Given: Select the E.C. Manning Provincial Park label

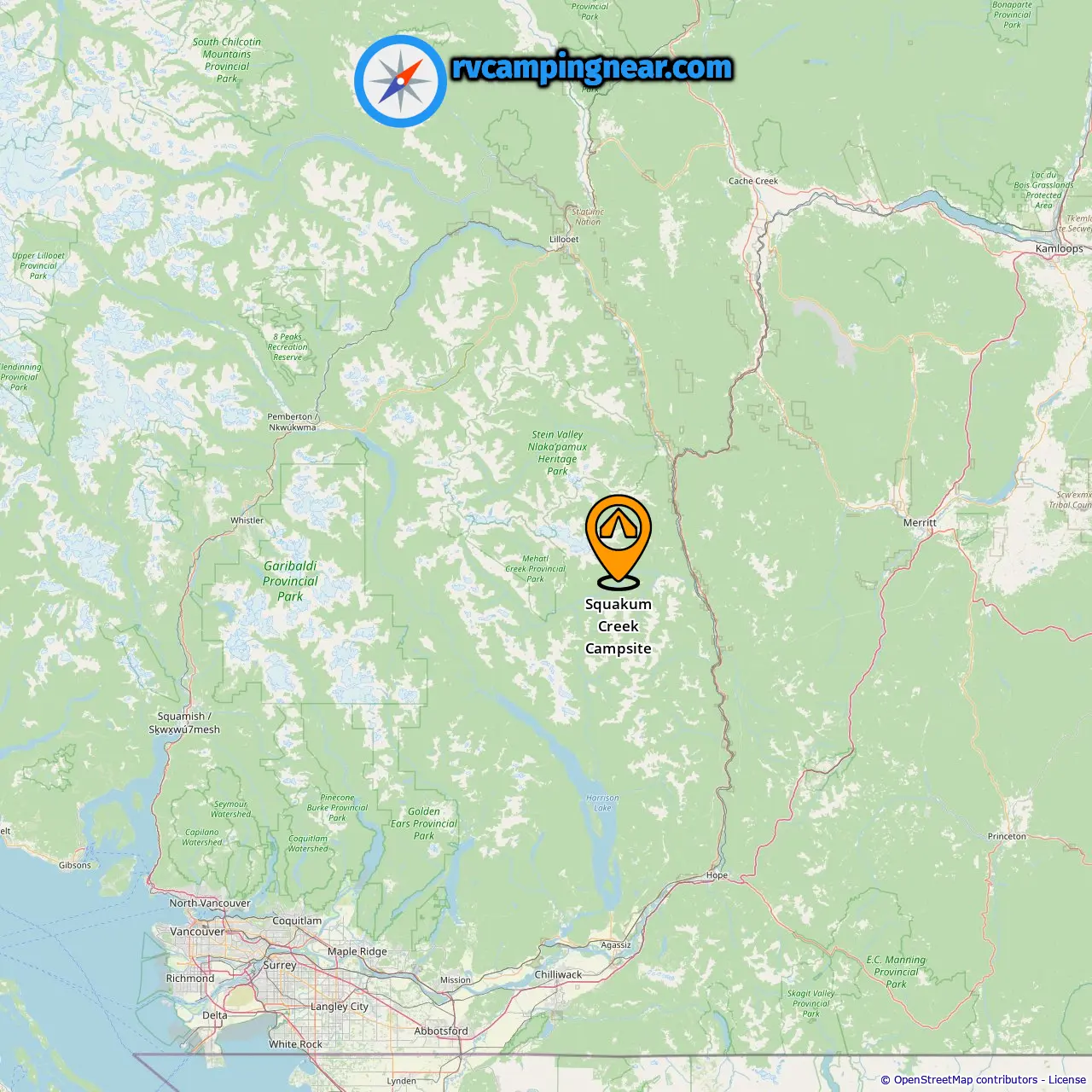Looking at the screenshot, I should pos(896,972).
